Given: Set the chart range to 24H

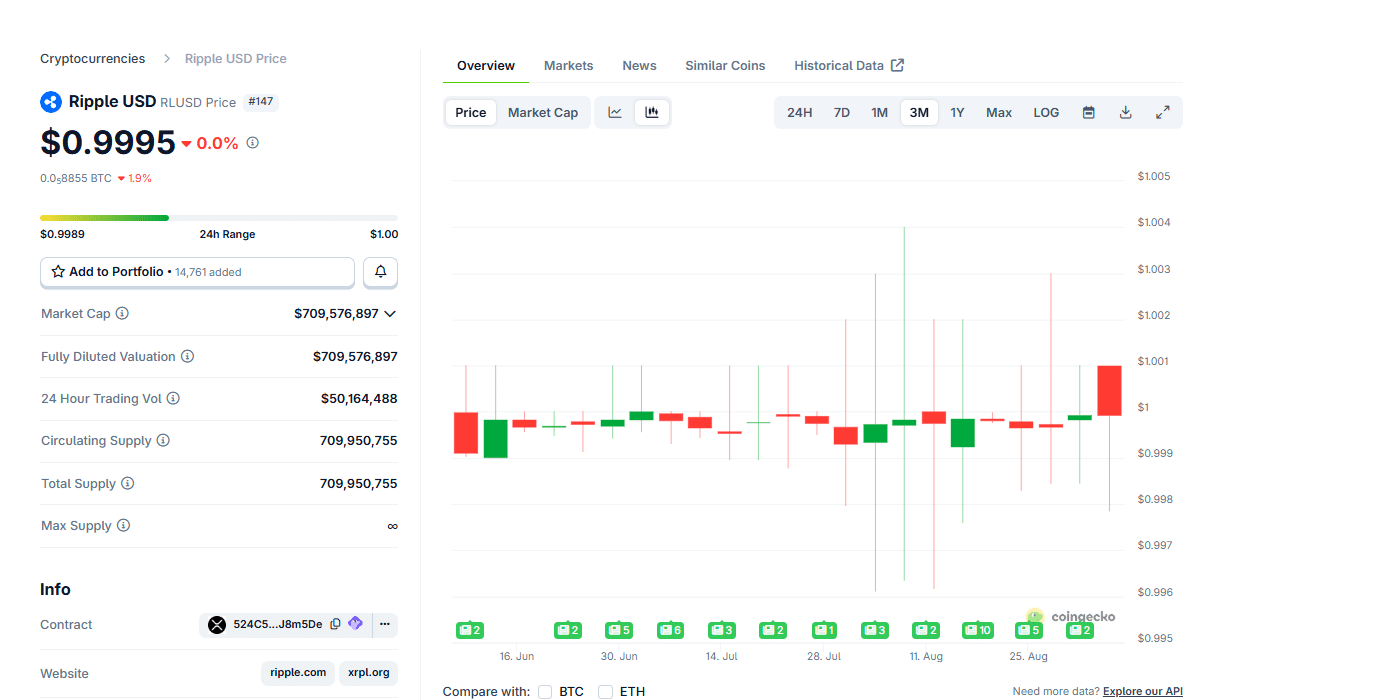Looking at the screenshot, I should [799, 113].
